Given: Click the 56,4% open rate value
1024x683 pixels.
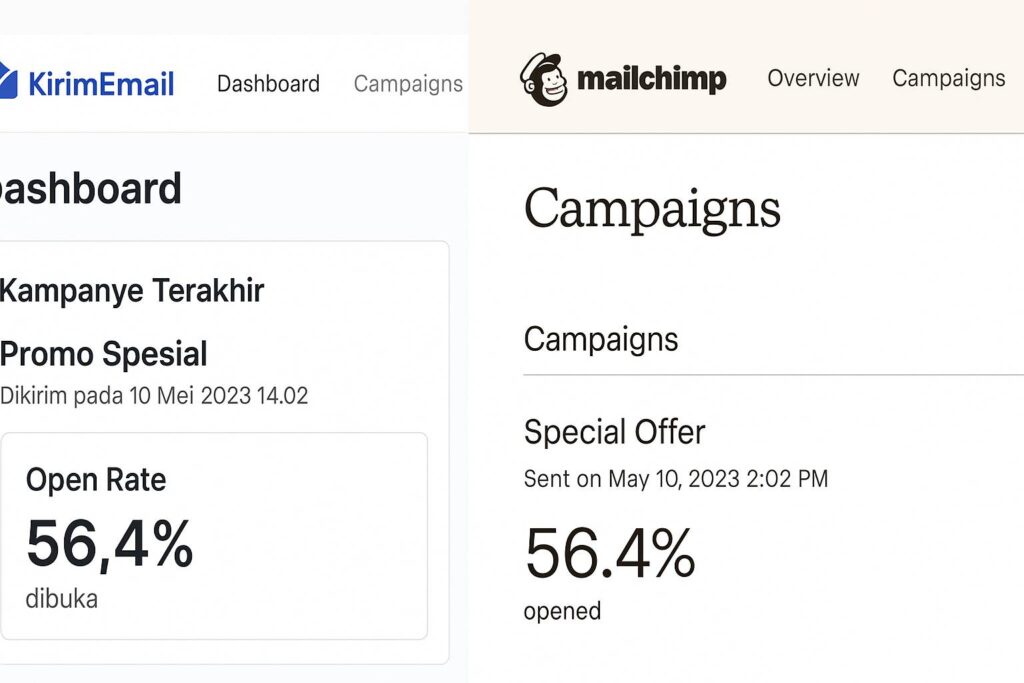Looking at the screenshot, I should pos(109,543).
